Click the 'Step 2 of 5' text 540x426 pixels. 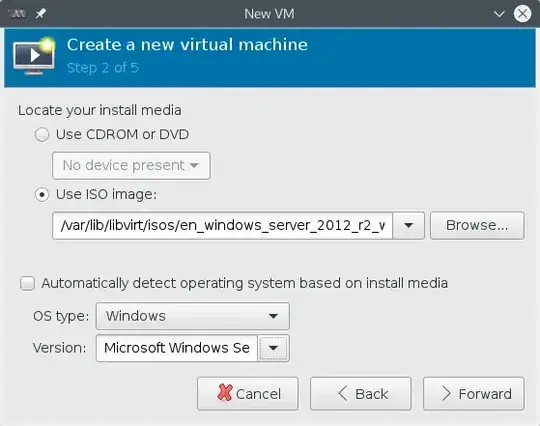[103, 68]
